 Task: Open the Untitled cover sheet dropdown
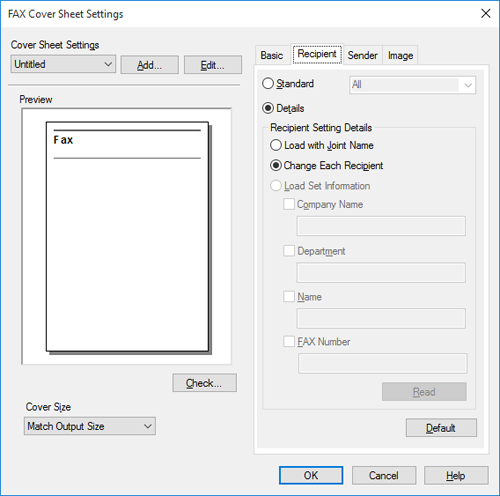[63, 64]
